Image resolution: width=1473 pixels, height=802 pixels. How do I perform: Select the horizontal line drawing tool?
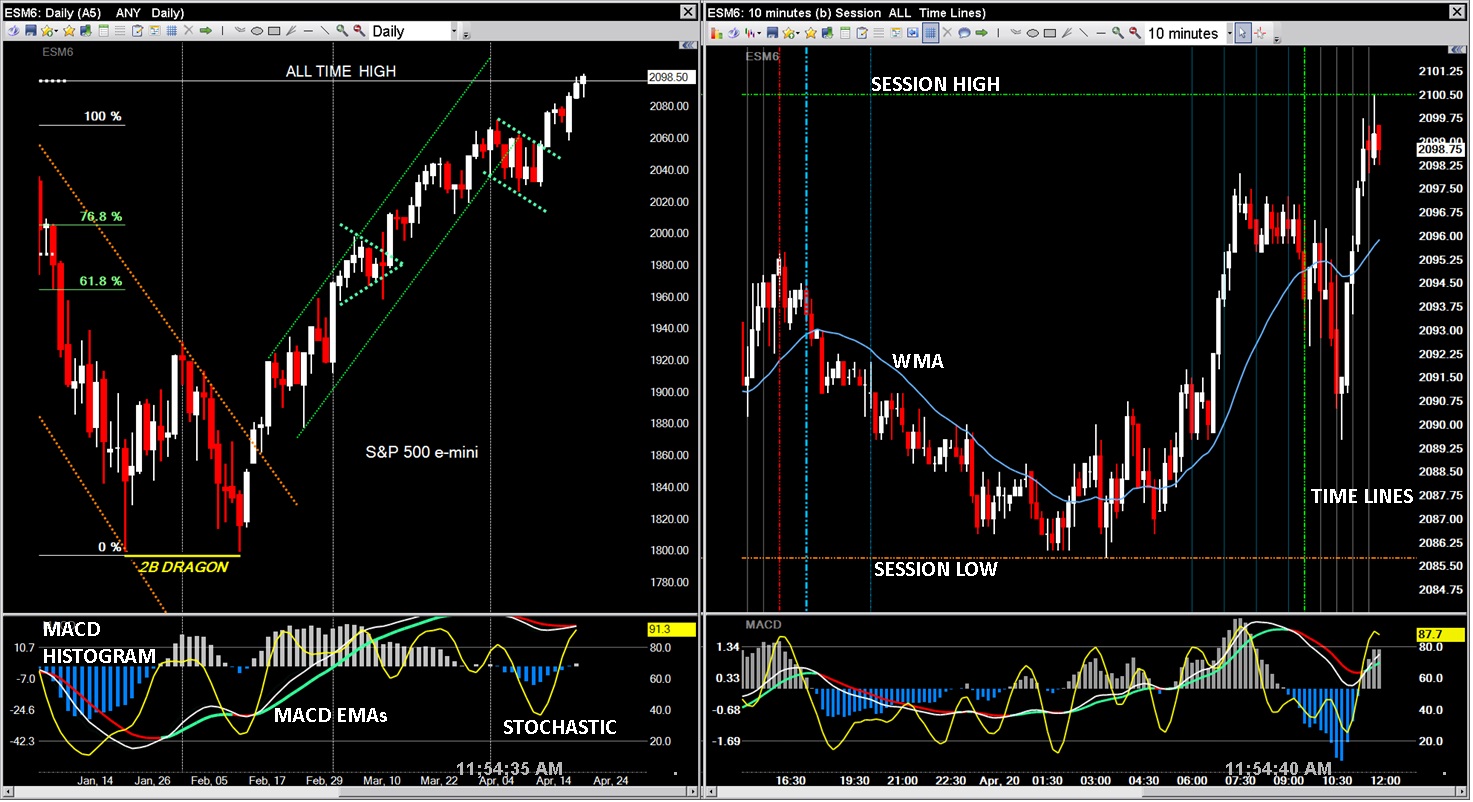[x=309, y=31]
